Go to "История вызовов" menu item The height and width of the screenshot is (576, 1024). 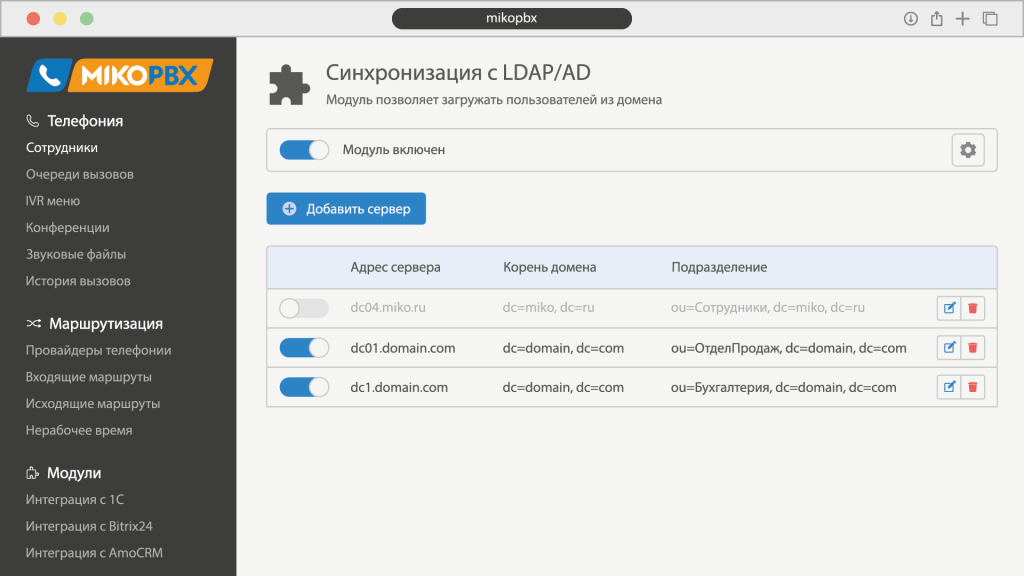click(x=78, y=281)
